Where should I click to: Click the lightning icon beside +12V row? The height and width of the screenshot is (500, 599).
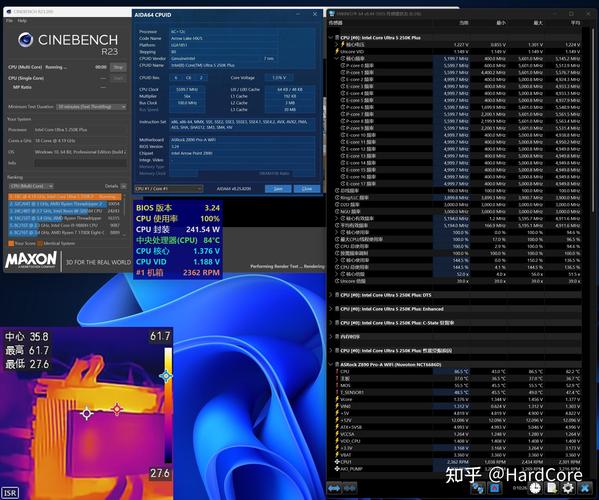tap(337, 420)
